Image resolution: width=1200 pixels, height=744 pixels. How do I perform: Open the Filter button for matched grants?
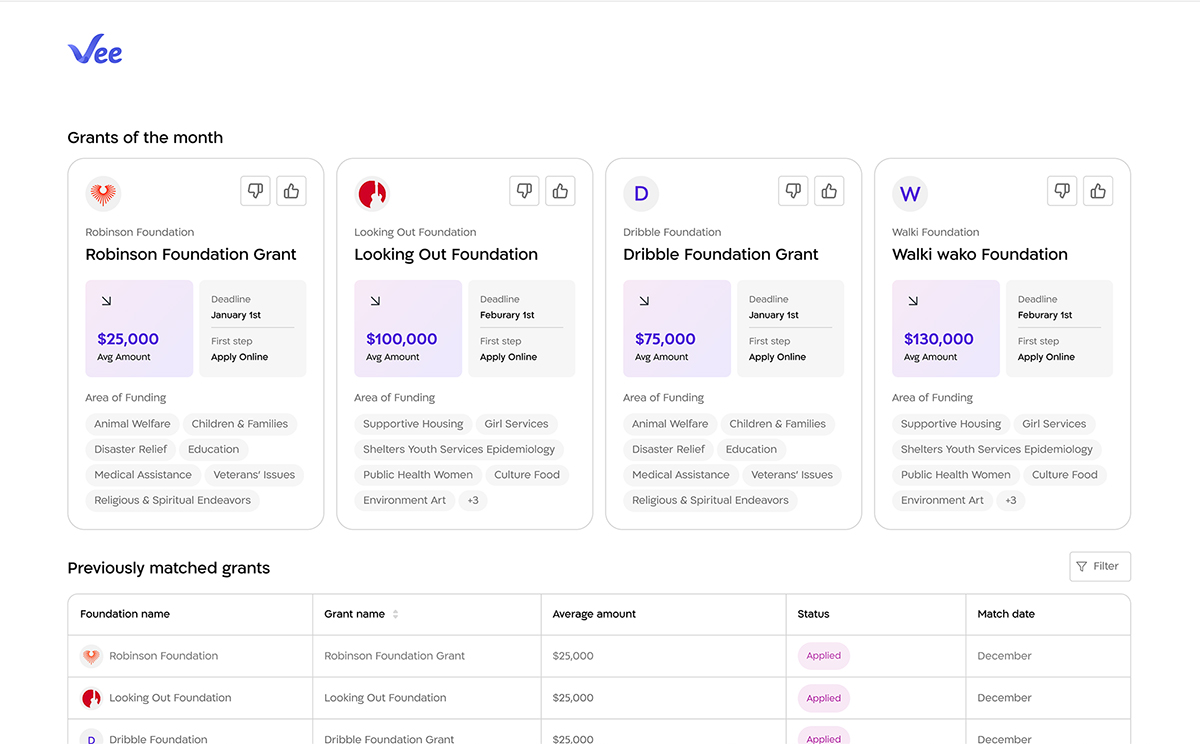point(1099,566)
